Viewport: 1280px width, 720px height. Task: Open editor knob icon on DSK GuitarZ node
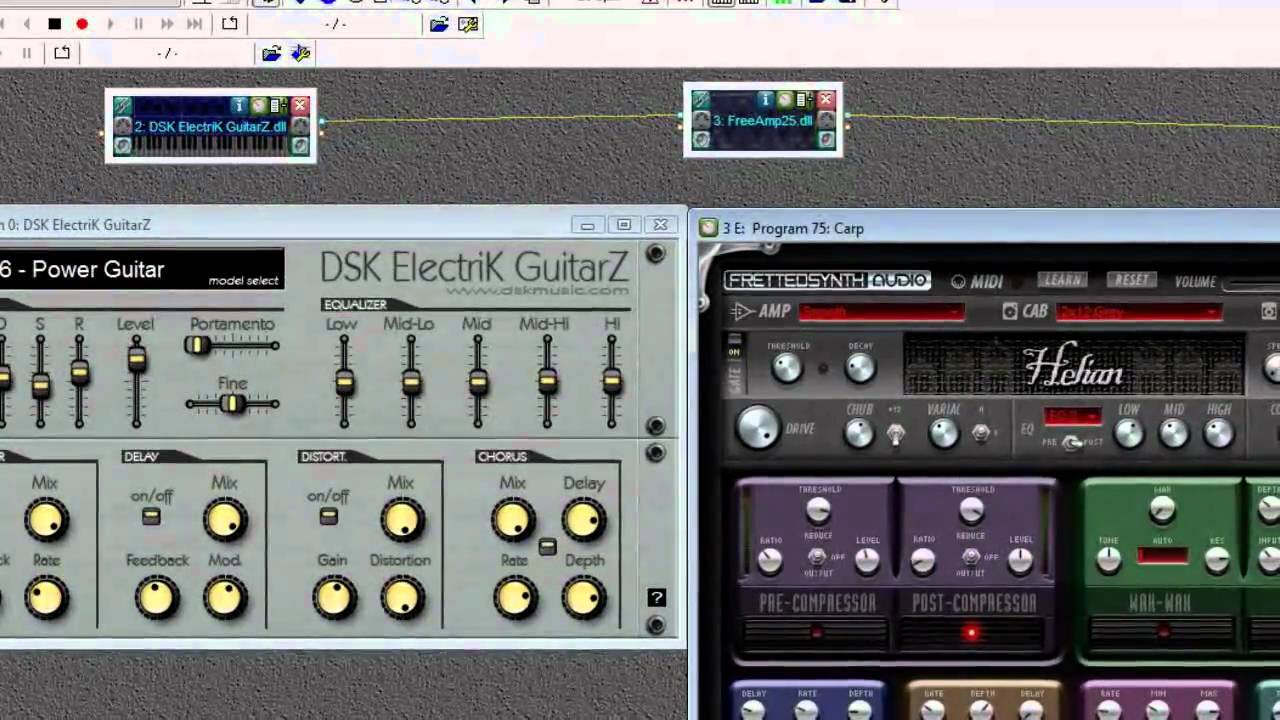click(x=259, y=105)
